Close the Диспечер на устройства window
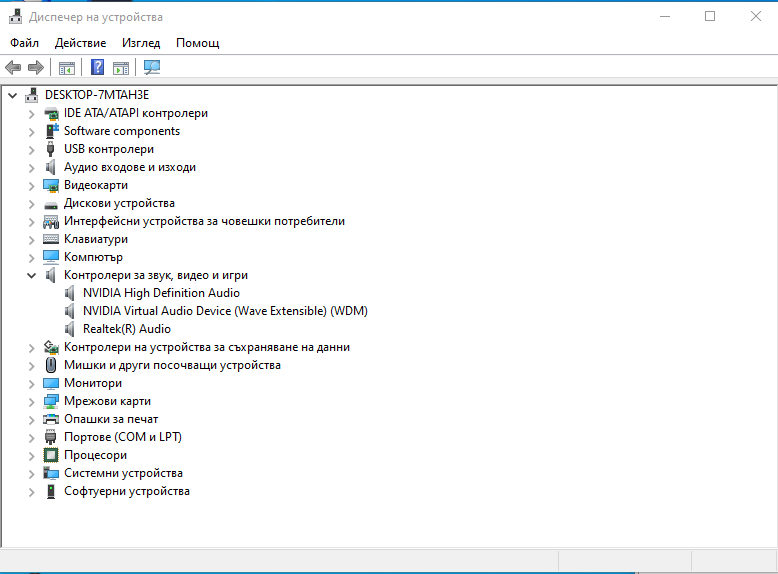The width and height of the screenshot is (778, 574). pos(756,16)
